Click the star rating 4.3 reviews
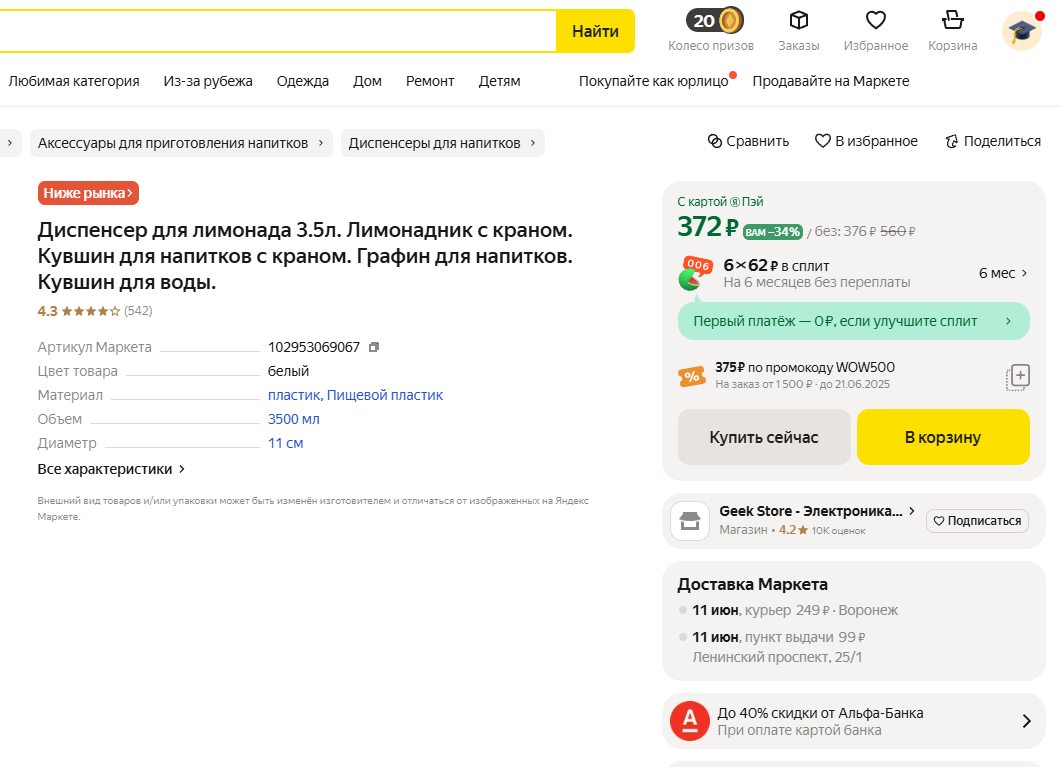Viewport: 1061px width, 767px height. [94, 311]
